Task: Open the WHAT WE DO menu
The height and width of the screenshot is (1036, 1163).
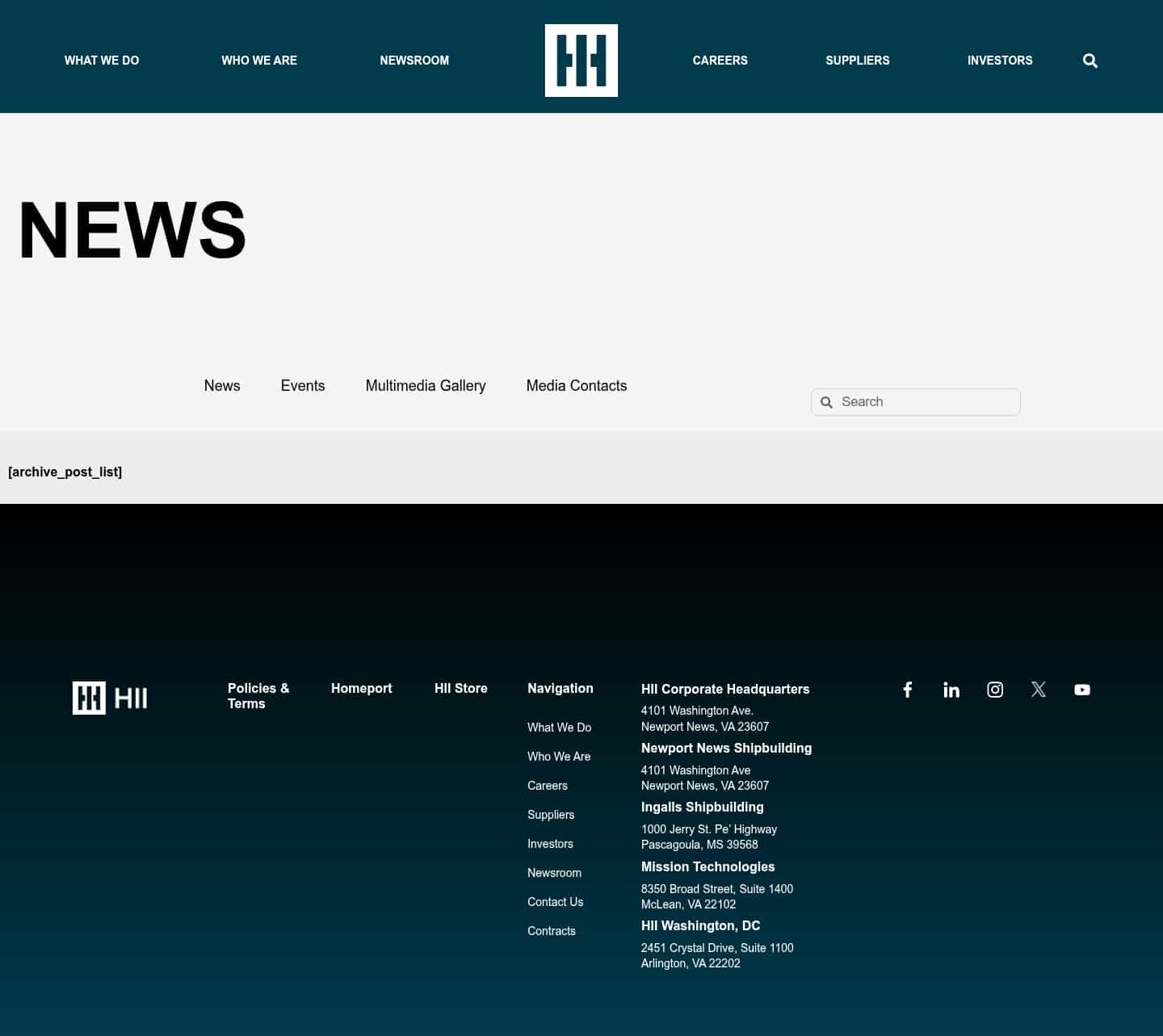Action: pos(101,60)
